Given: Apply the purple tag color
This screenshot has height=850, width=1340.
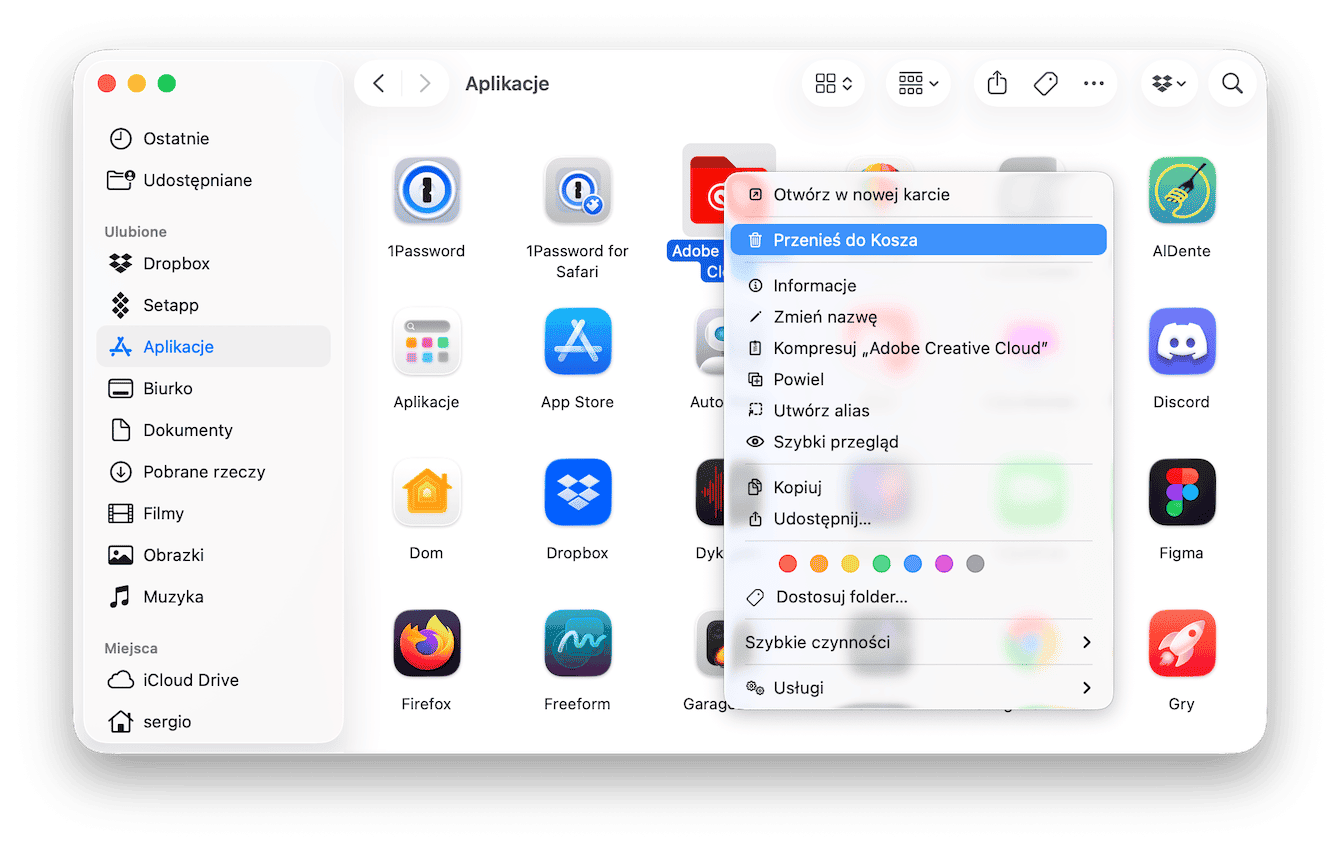Looking at the screenshot, I should click(x=944, y=564).
